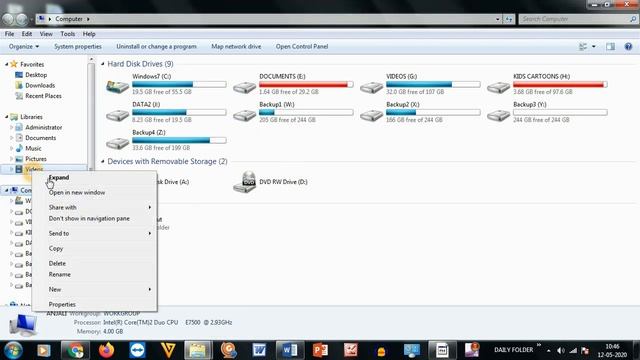
Task: Open Backup3 (Y:) drive icon
Action: (498, 115)
